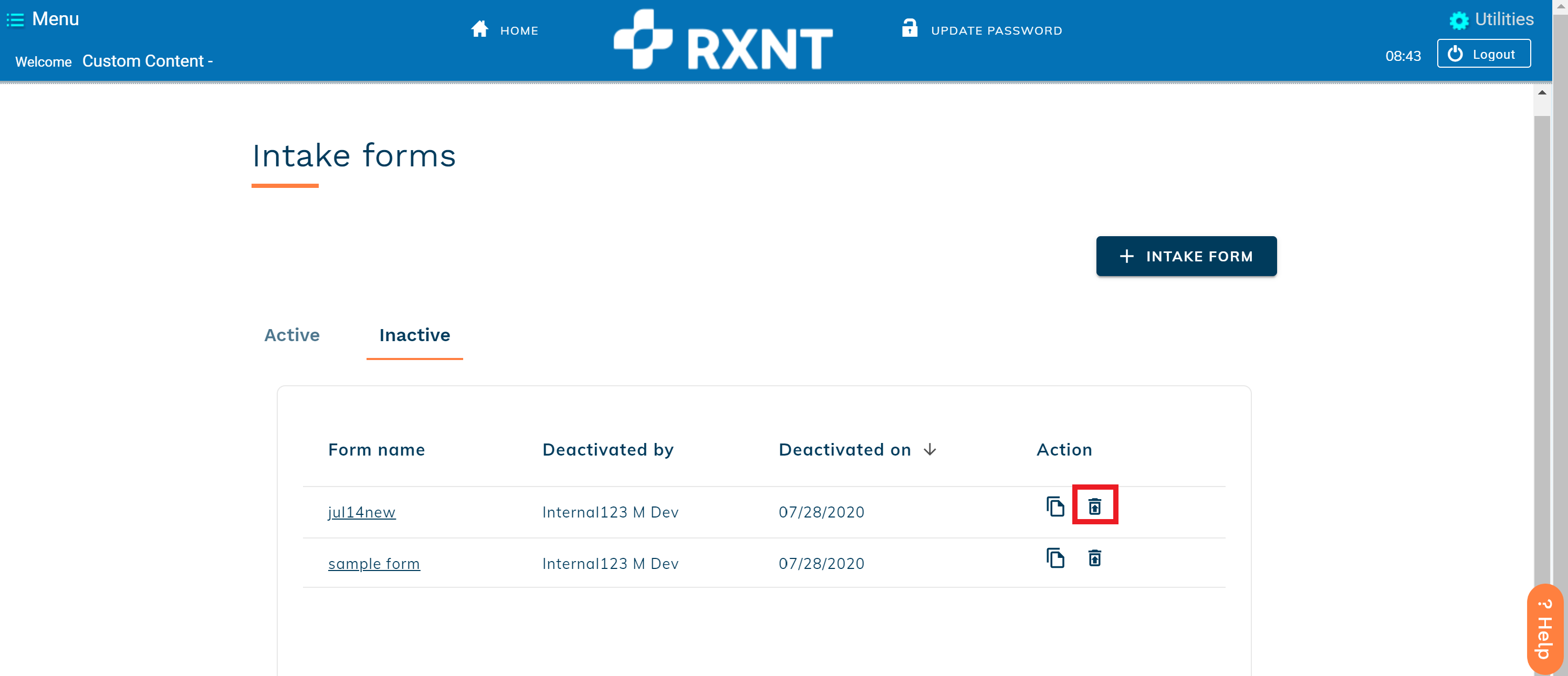Click the Update Password lock icon
The width and height of the screenshot is (1568, 676).
click(x=910, y=28)
